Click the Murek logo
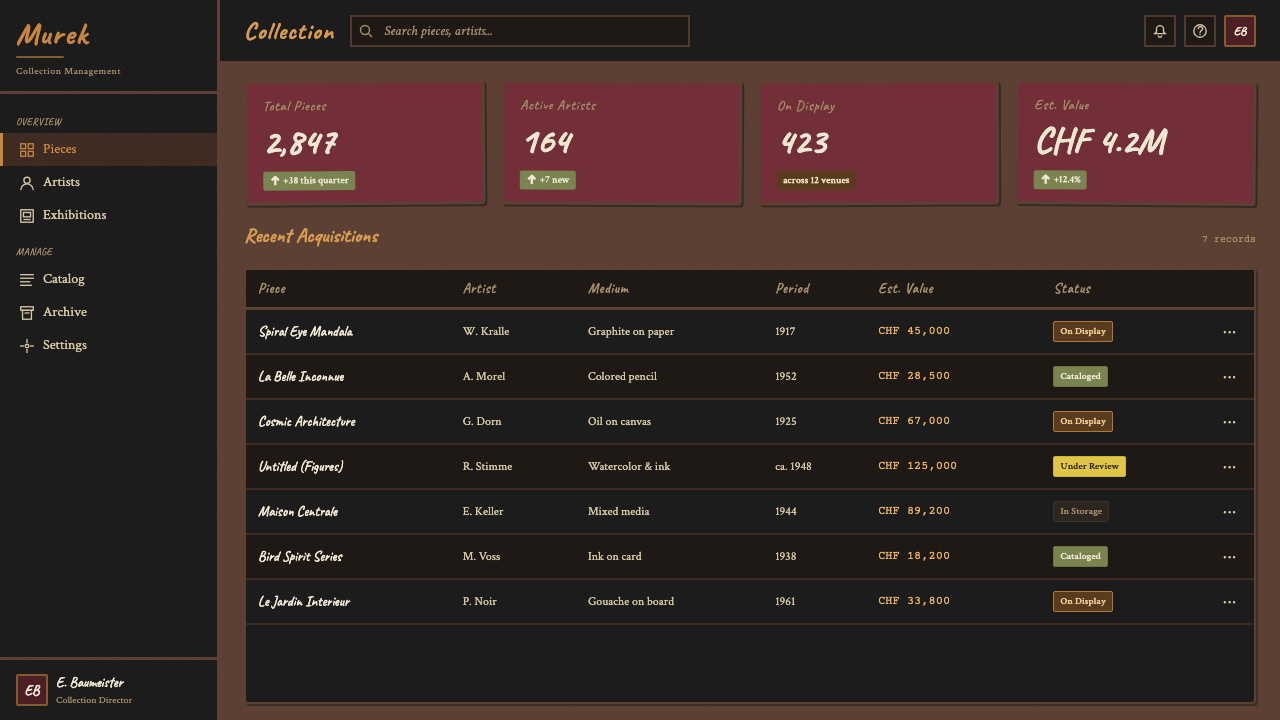 point(53,35)
